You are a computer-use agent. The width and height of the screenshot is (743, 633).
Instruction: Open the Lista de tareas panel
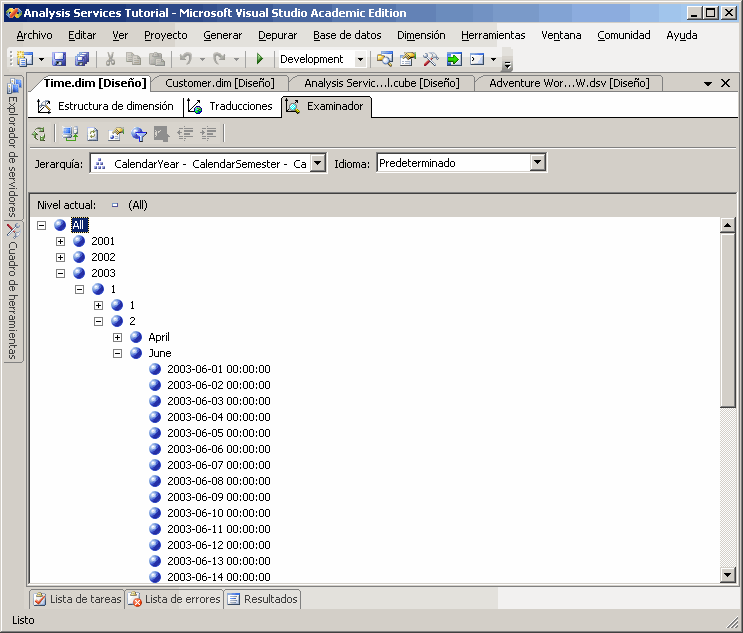pos(77,599)
